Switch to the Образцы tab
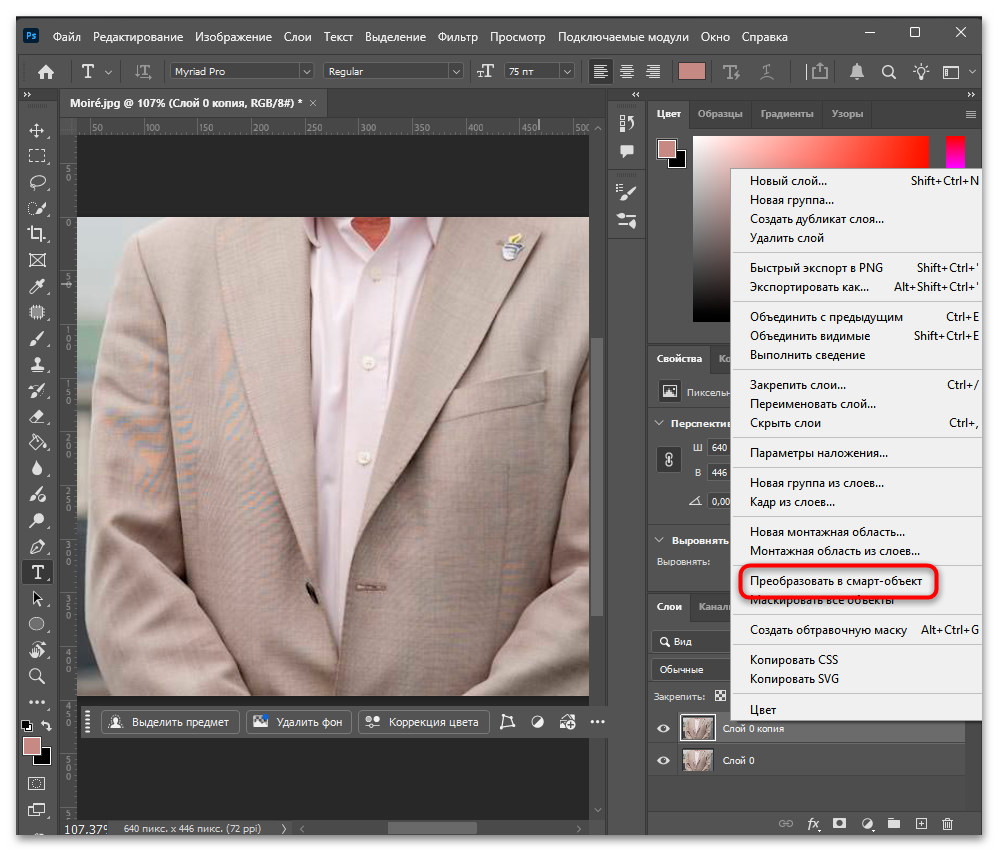Viewport: 998px width, 851px height. tap(720, 114)
